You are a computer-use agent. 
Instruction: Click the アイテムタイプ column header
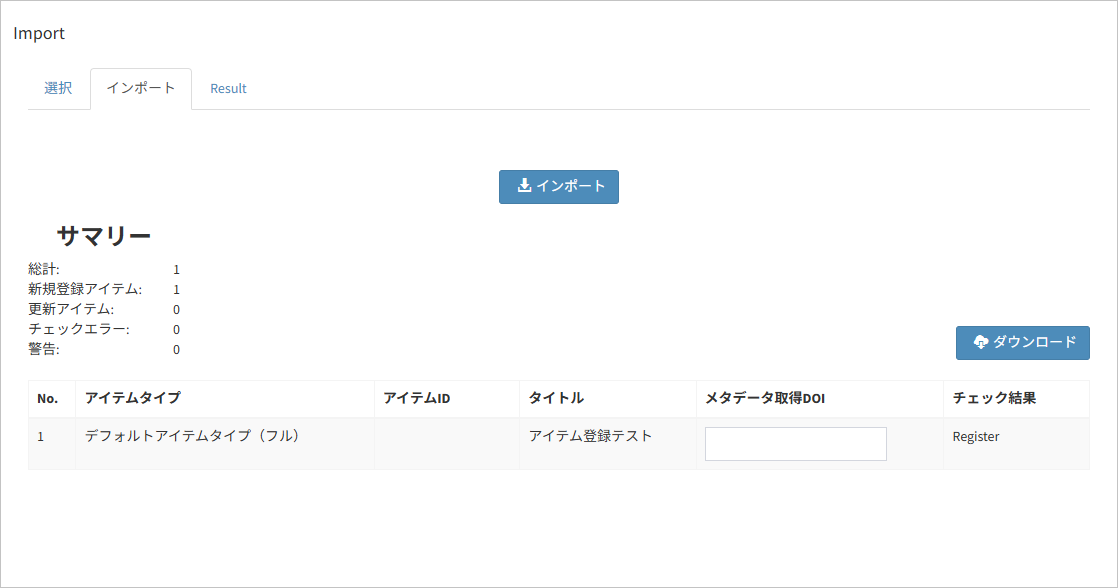pos(133,398)
